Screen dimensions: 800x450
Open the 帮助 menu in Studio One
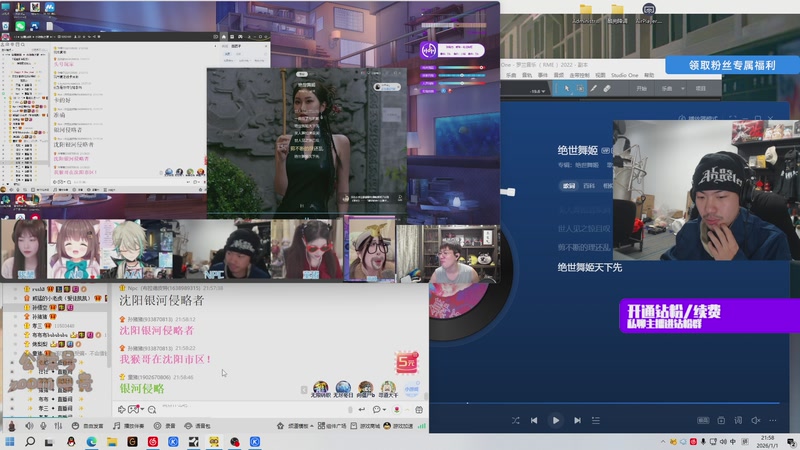pos(649,75)
